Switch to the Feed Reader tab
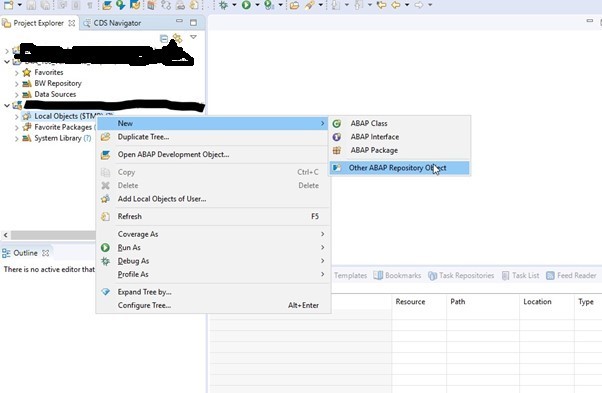Viewport: 602px width, 393px height. (571, 276)
